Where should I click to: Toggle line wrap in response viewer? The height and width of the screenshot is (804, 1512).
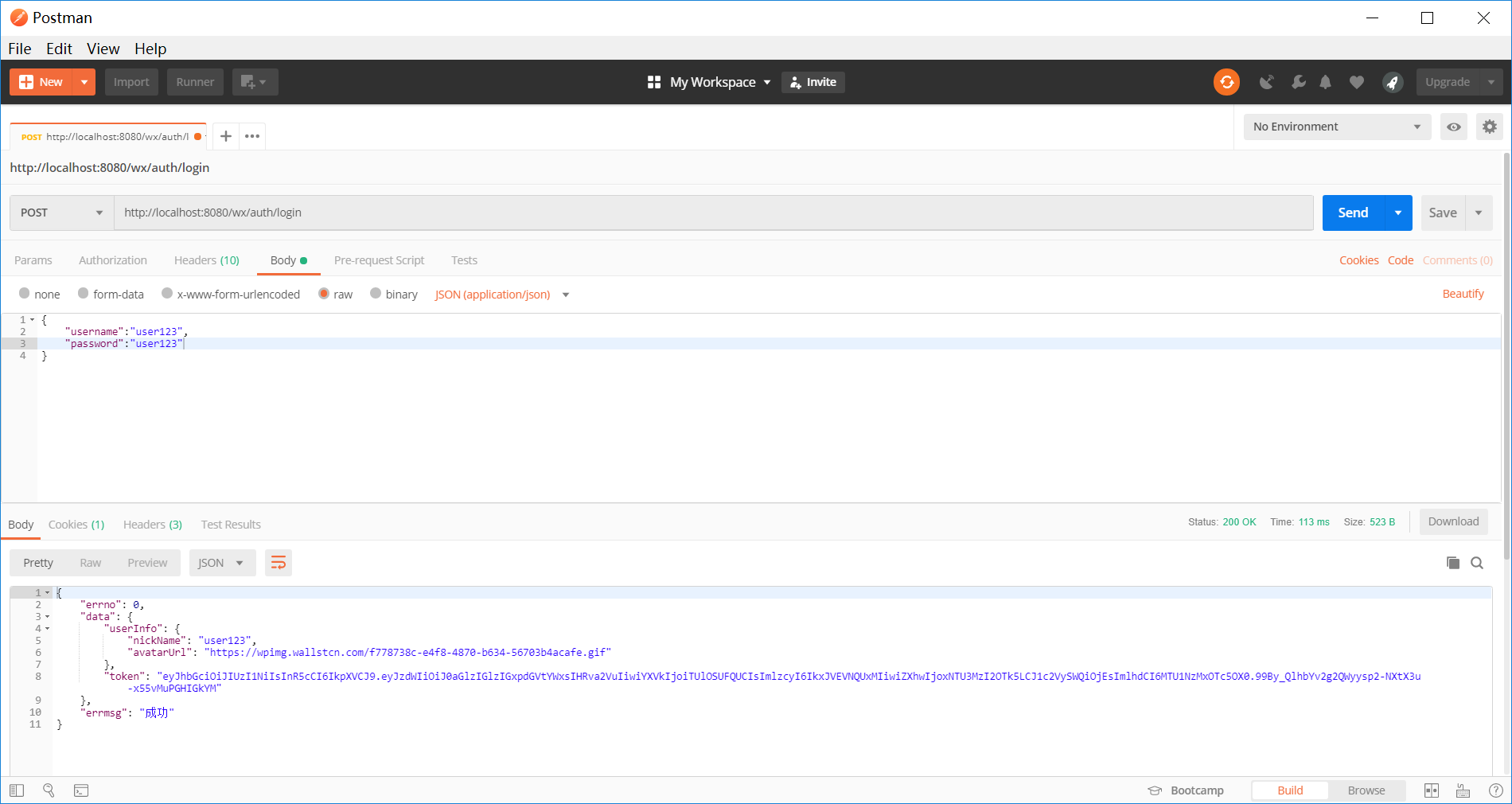tap(279, 563)
